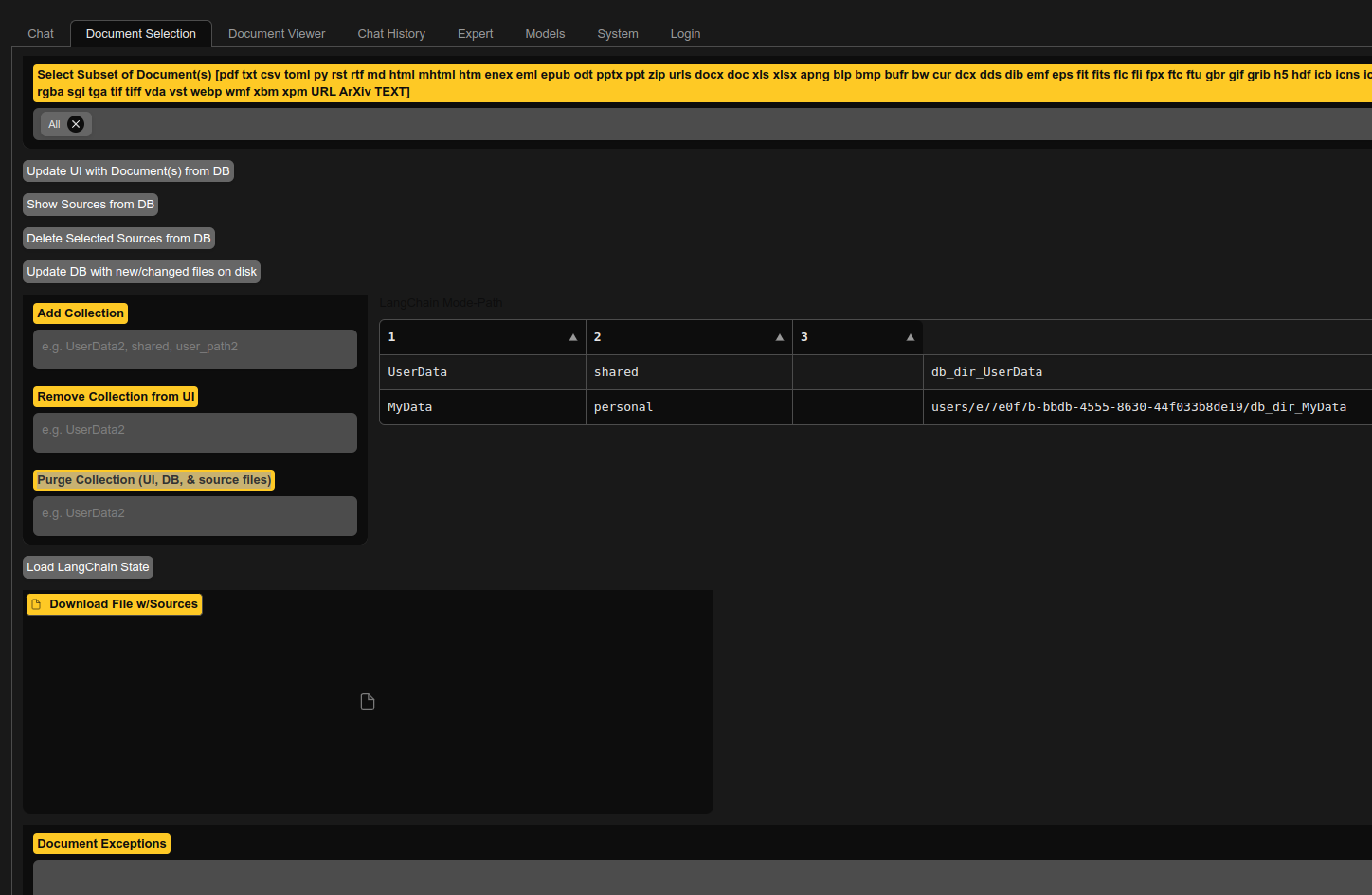The width and height of the screenshot is (1372, 895).
Task: Remove the 'All' tag with its X icon
Action: pos(76,124)
